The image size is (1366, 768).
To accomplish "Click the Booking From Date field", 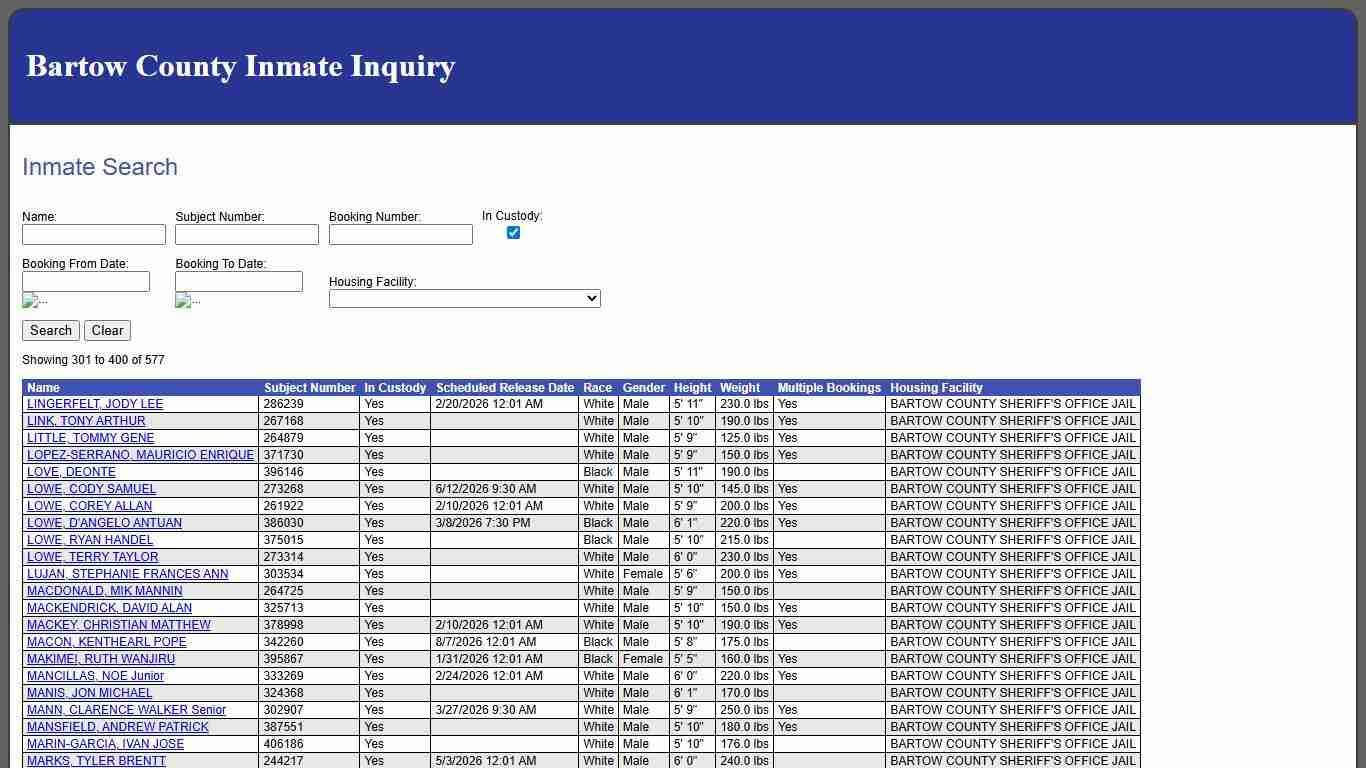I will pos(86,281).
